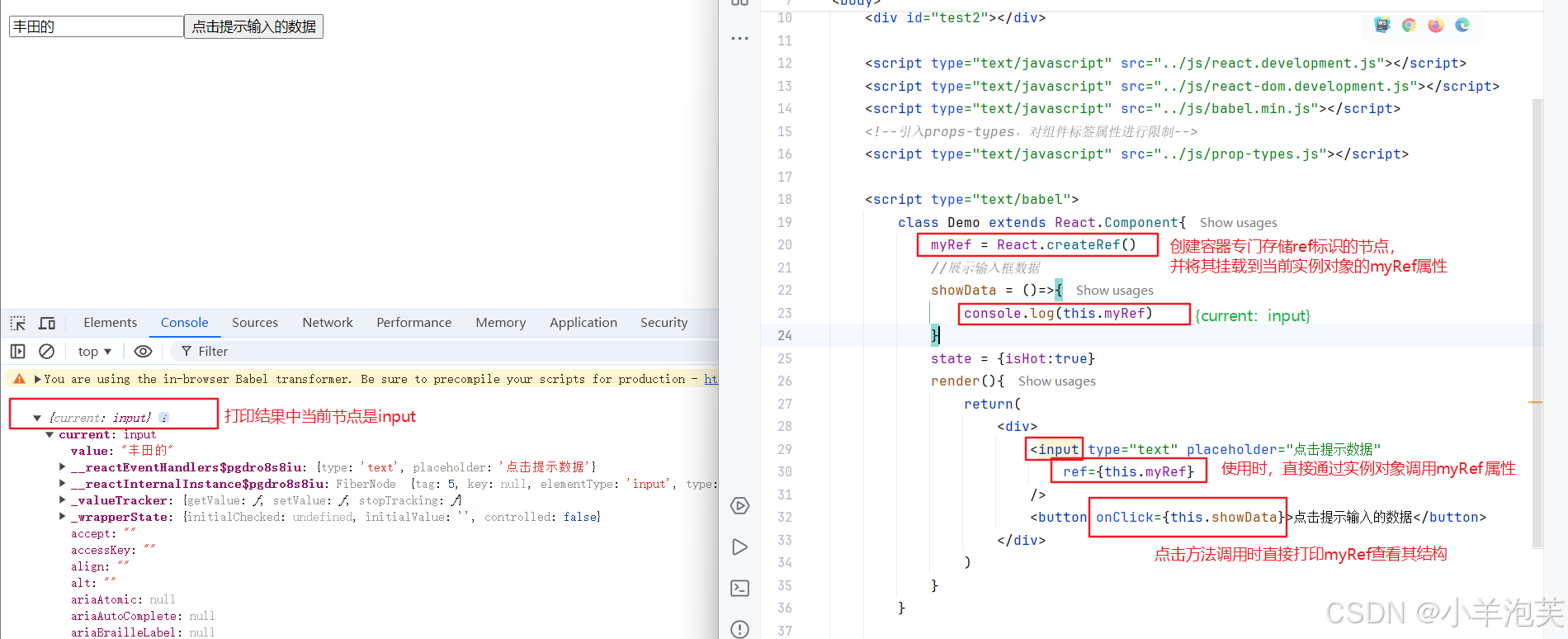1568x639 pixels.
Task: Open the Application tab
Action: tap(583, 323)
